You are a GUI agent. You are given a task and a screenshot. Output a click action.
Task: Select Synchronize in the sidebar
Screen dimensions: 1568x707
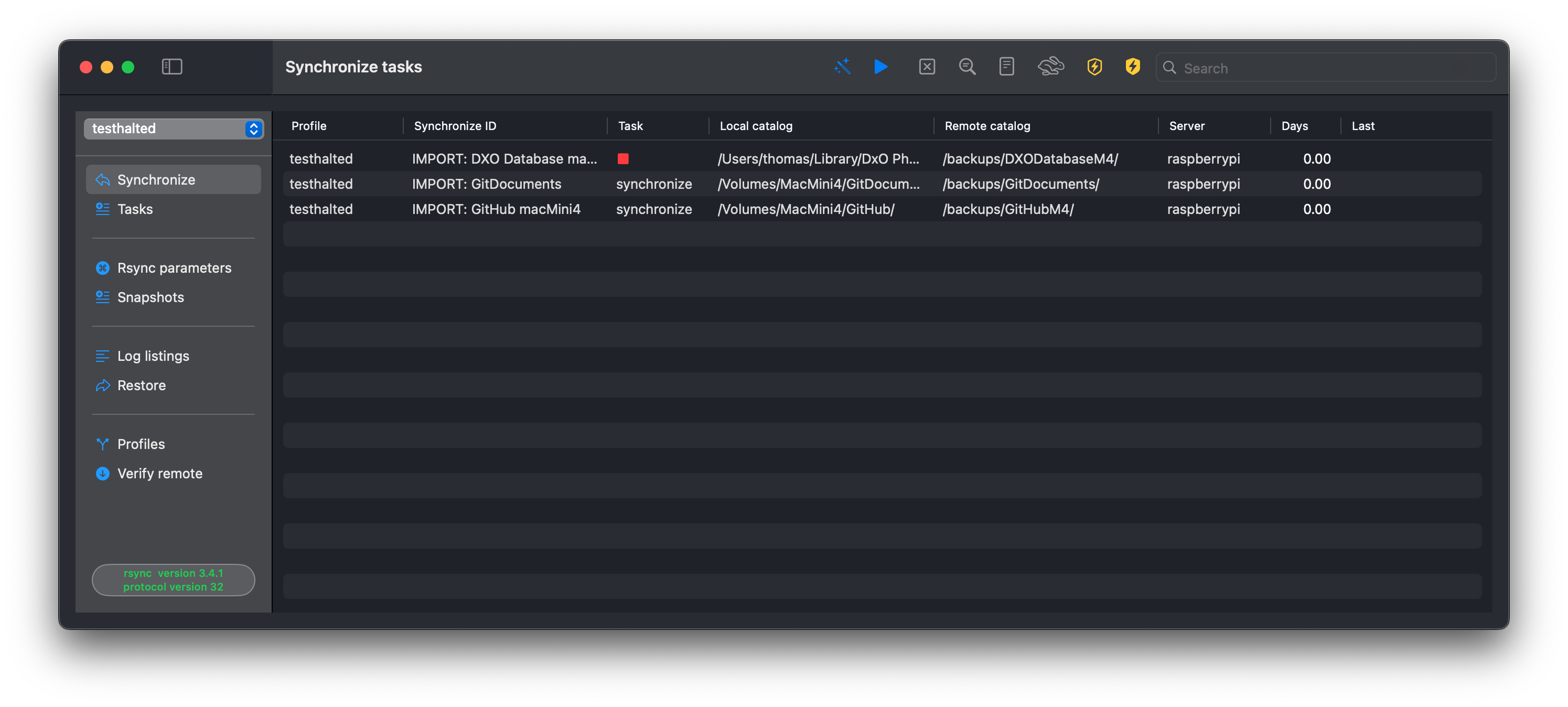click(174, 180)
